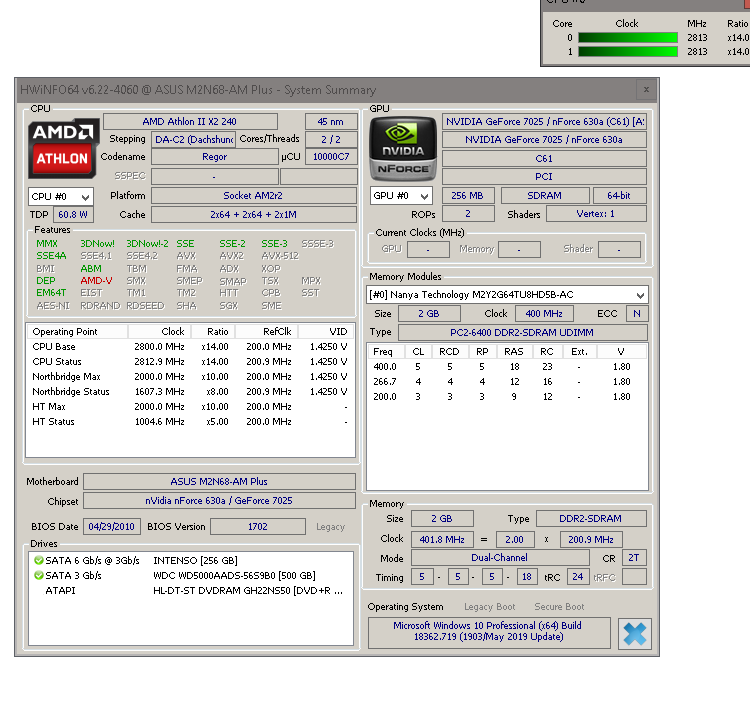Click the µCU 10000C7 field
The height and width of the screenshot is (712, 750).
pos(331,157)
